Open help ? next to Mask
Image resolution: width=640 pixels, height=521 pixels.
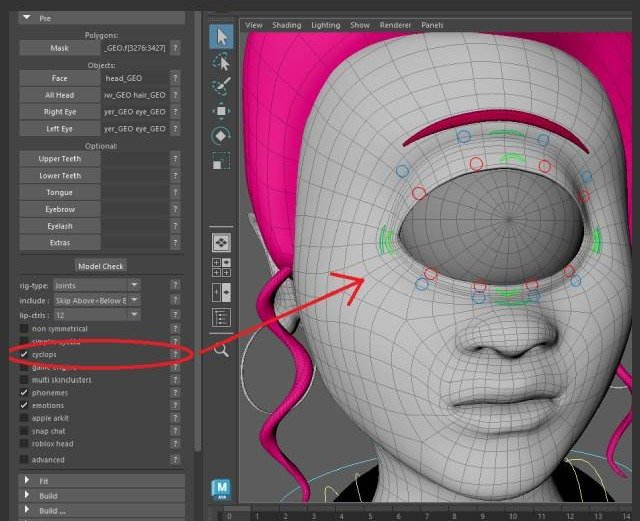coord(175,48)
